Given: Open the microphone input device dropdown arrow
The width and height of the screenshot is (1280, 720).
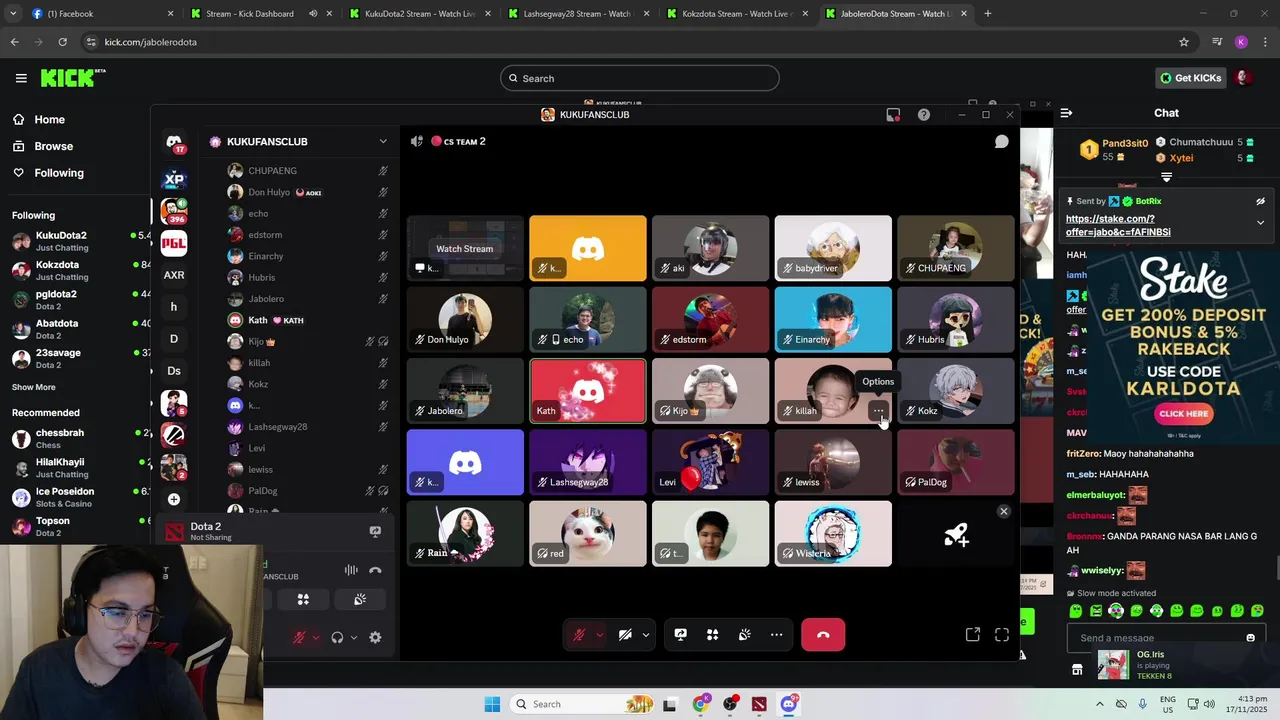Looking at the screenshot, I should (x=599, y=635).
